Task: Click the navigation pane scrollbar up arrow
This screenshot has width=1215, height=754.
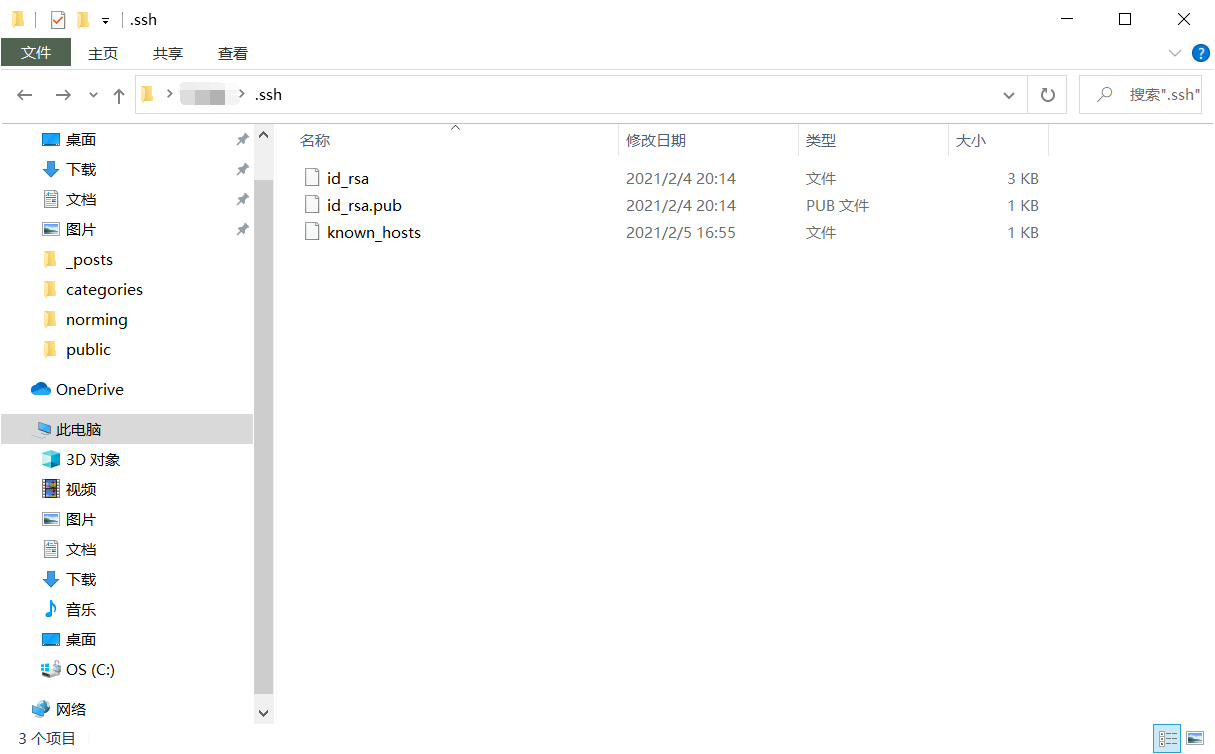Action: tap(264, 135)
